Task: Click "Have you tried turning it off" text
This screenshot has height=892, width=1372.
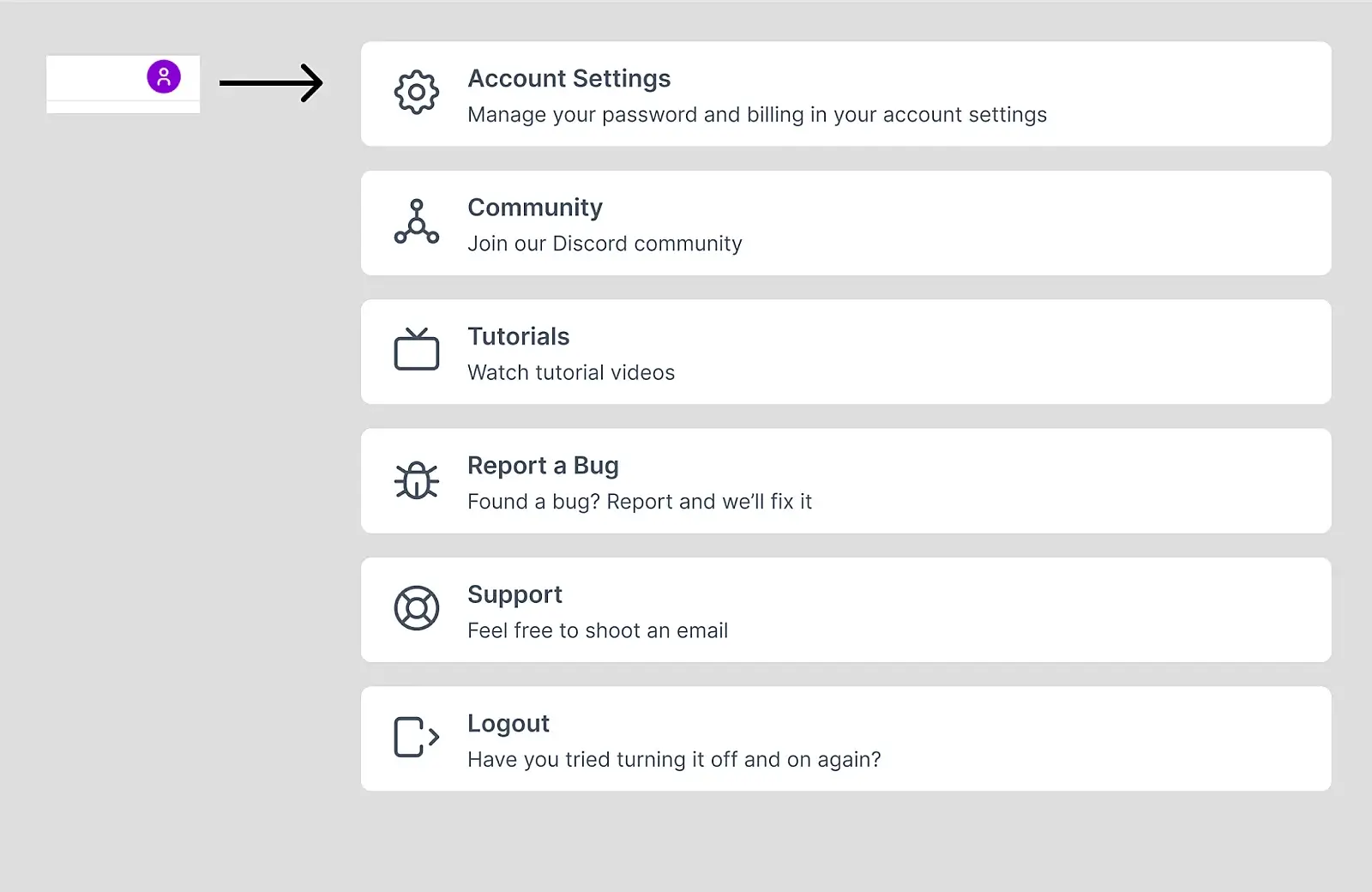Action: [674, 760]
